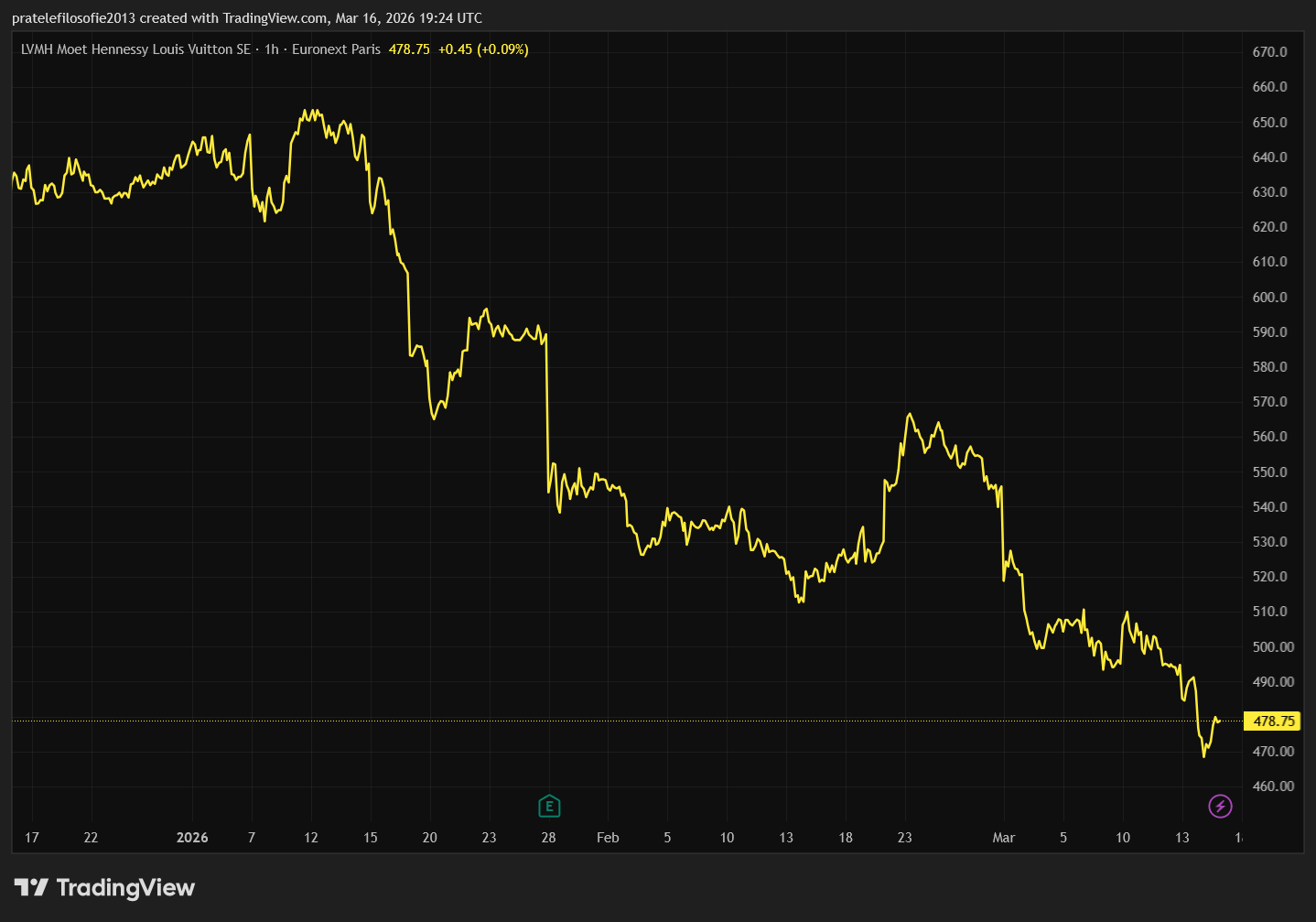Click the 2026 year label on time axis
The height and width of the screenshot is (922, 1316).
[x=192, y=838]
